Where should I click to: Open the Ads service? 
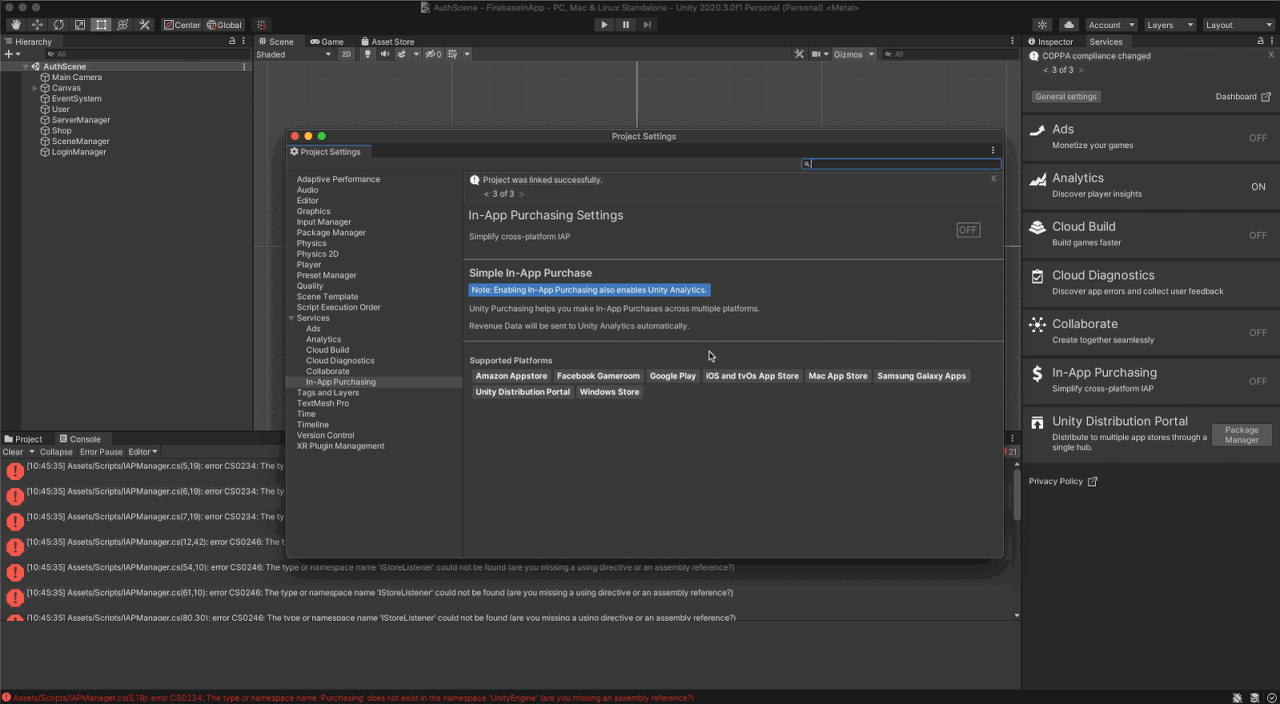[x=1150, y=137]
